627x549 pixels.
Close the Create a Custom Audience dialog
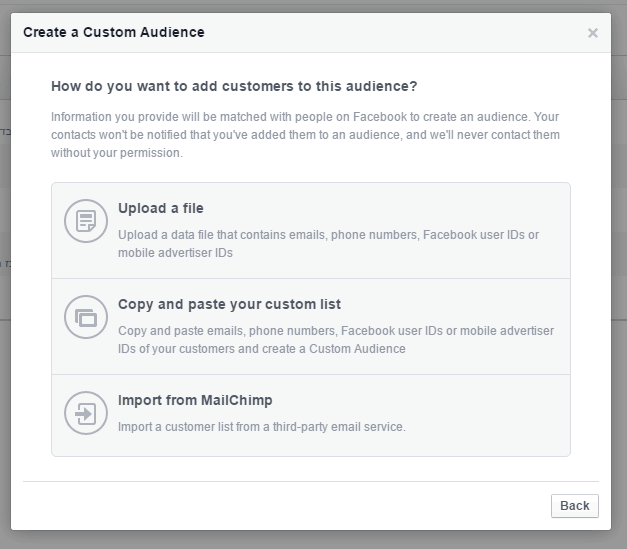tap(593, 33)
